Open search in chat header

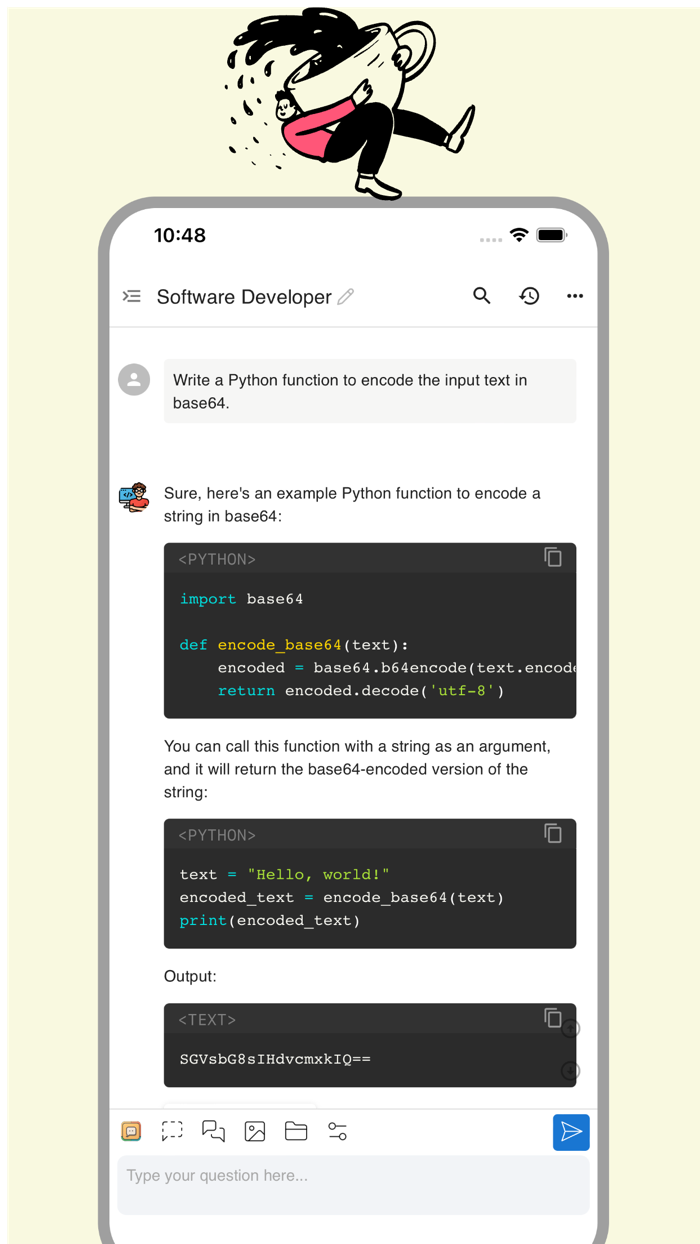click(482, 296)
